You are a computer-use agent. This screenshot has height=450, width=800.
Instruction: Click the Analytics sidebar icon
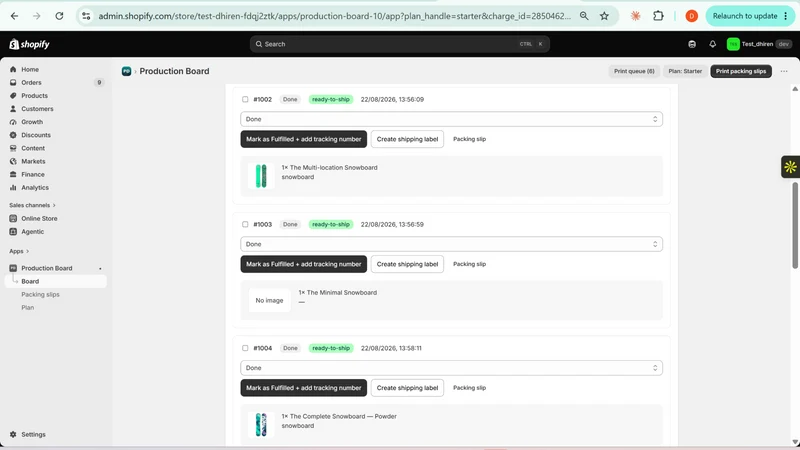pos(13,188)
